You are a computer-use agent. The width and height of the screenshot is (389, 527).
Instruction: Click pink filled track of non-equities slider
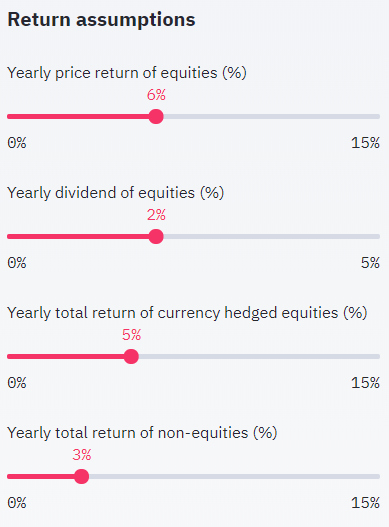coord(40,476)
